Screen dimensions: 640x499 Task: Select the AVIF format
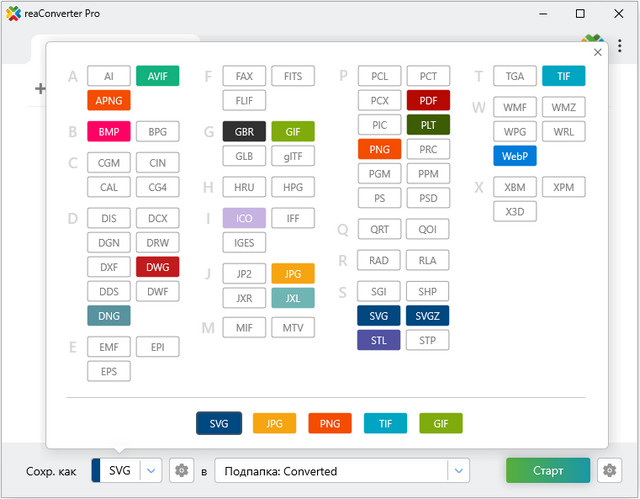click(x=157, y=76)
